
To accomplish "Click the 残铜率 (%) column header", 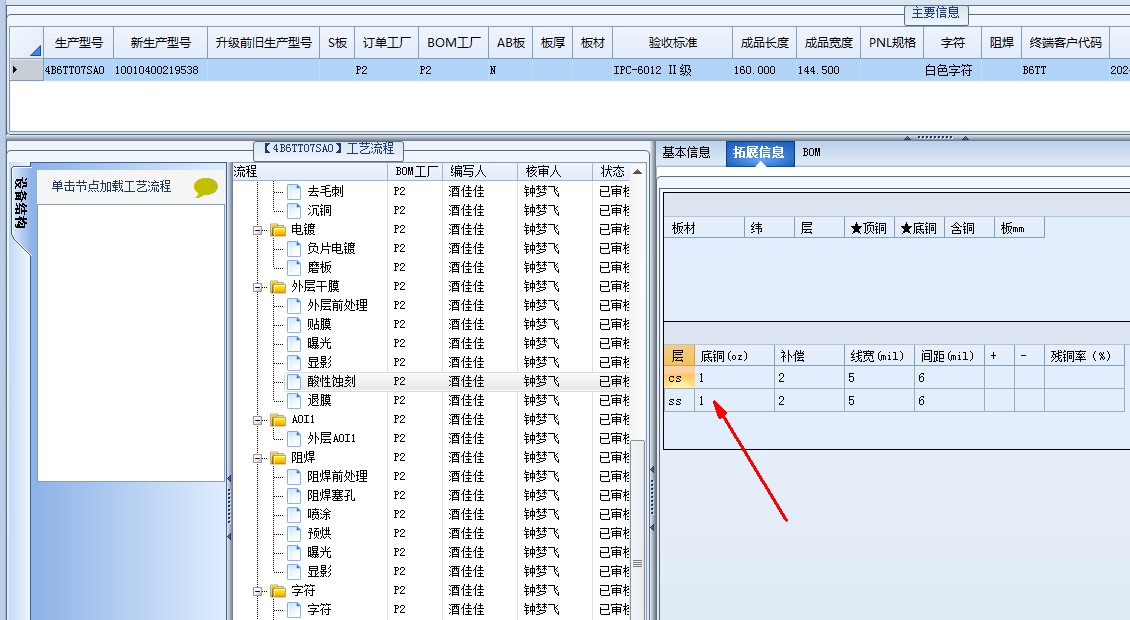I will [x=1083, y=356].
